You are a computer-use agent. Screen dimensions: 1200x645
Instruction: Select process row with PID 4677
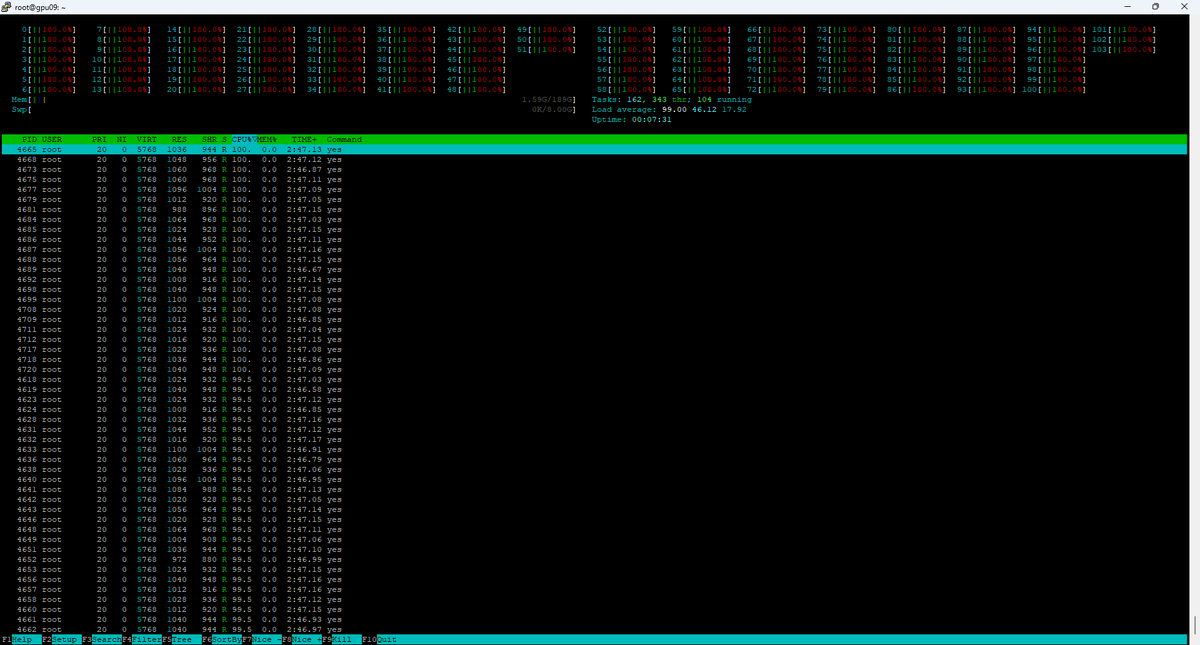click(x=594, y=189)
